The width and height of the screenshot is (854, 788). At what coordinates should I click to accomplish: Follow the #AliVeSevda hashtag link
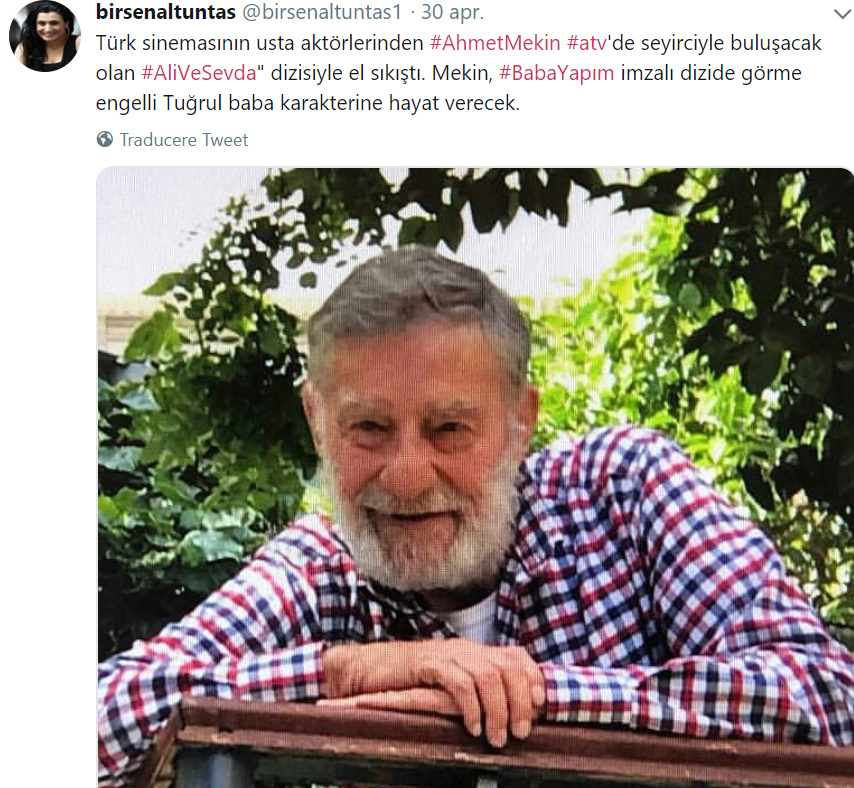(199, 73)
